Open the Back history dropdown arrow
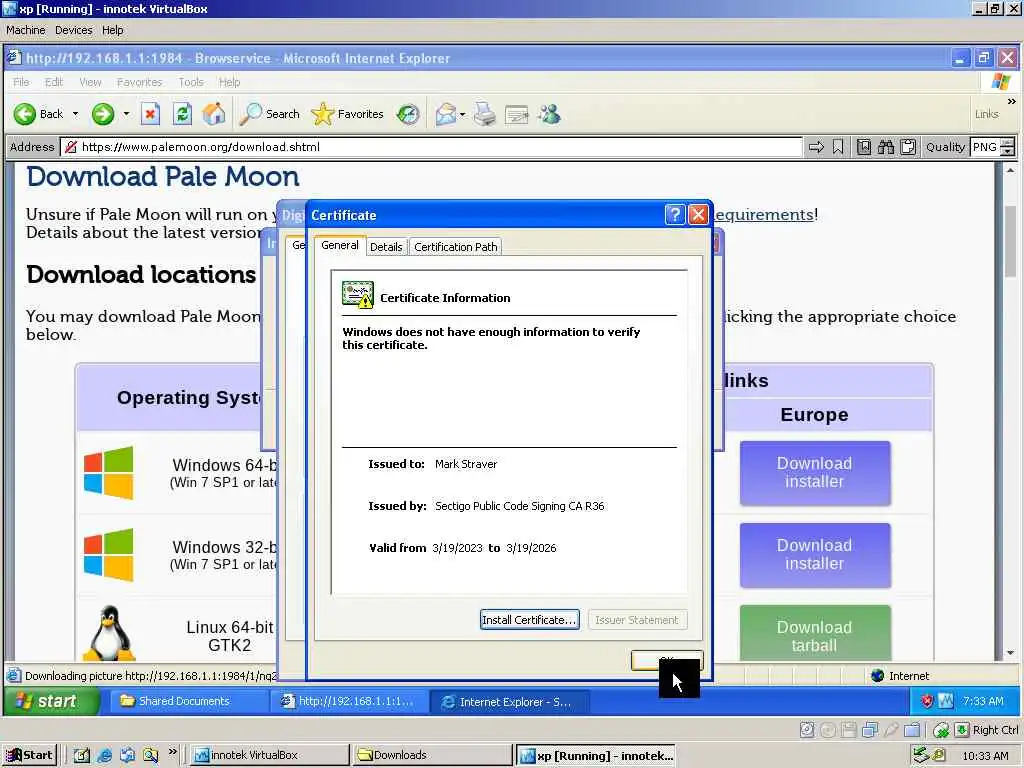1024x768 pixels. 75,114
